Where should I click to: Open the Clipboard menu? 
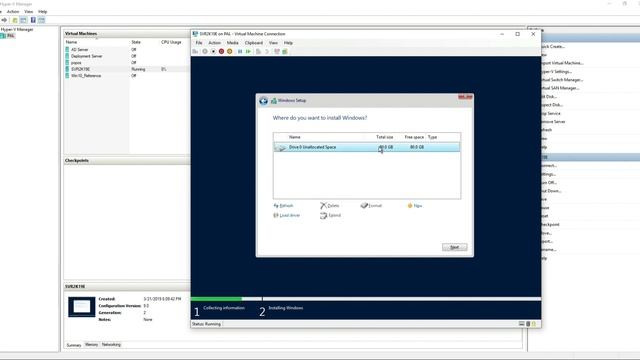pyautogui.click(x=253, y=43)
